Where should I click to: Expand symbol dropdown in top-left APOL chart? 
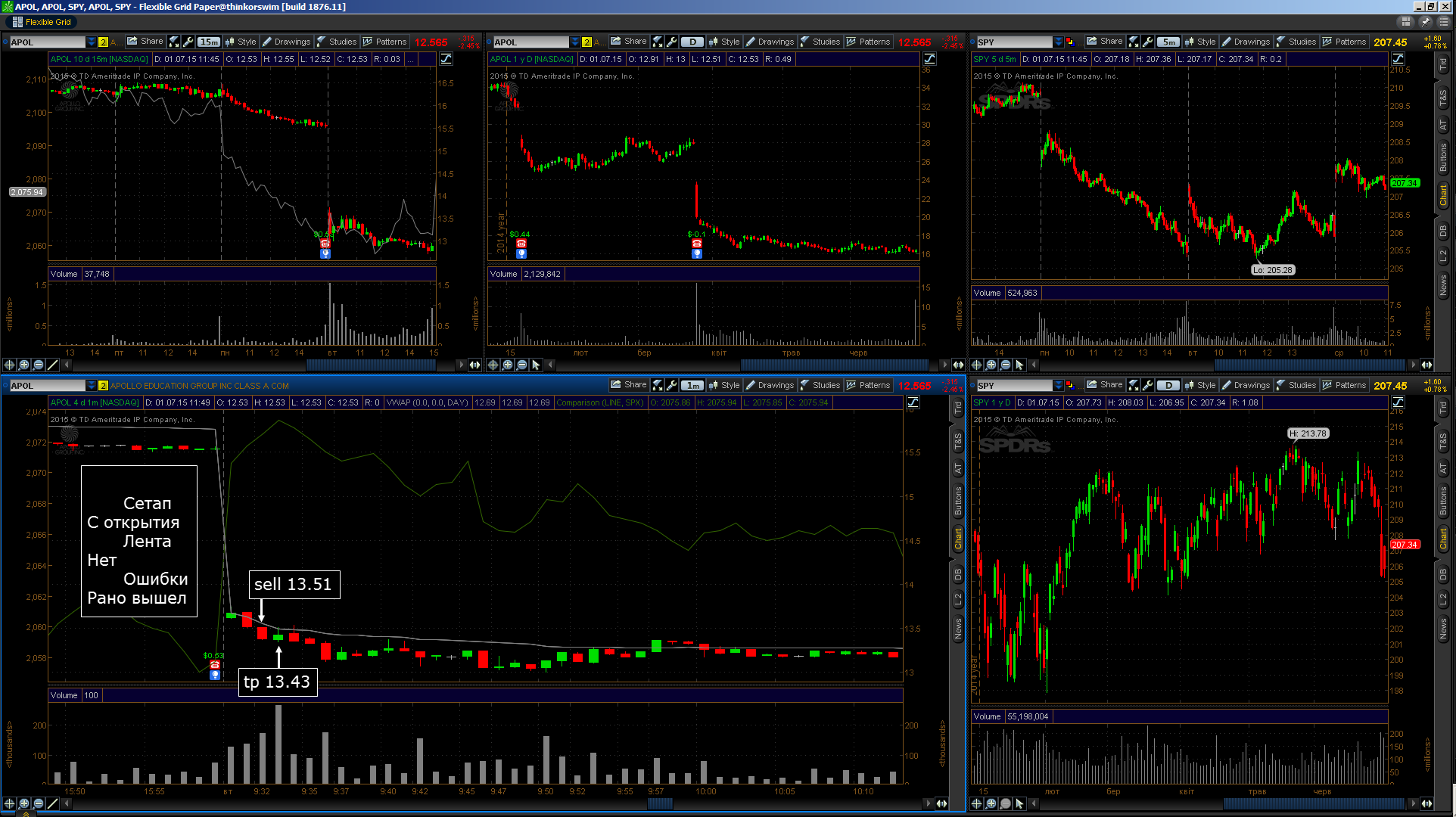(x=91, y=42)
